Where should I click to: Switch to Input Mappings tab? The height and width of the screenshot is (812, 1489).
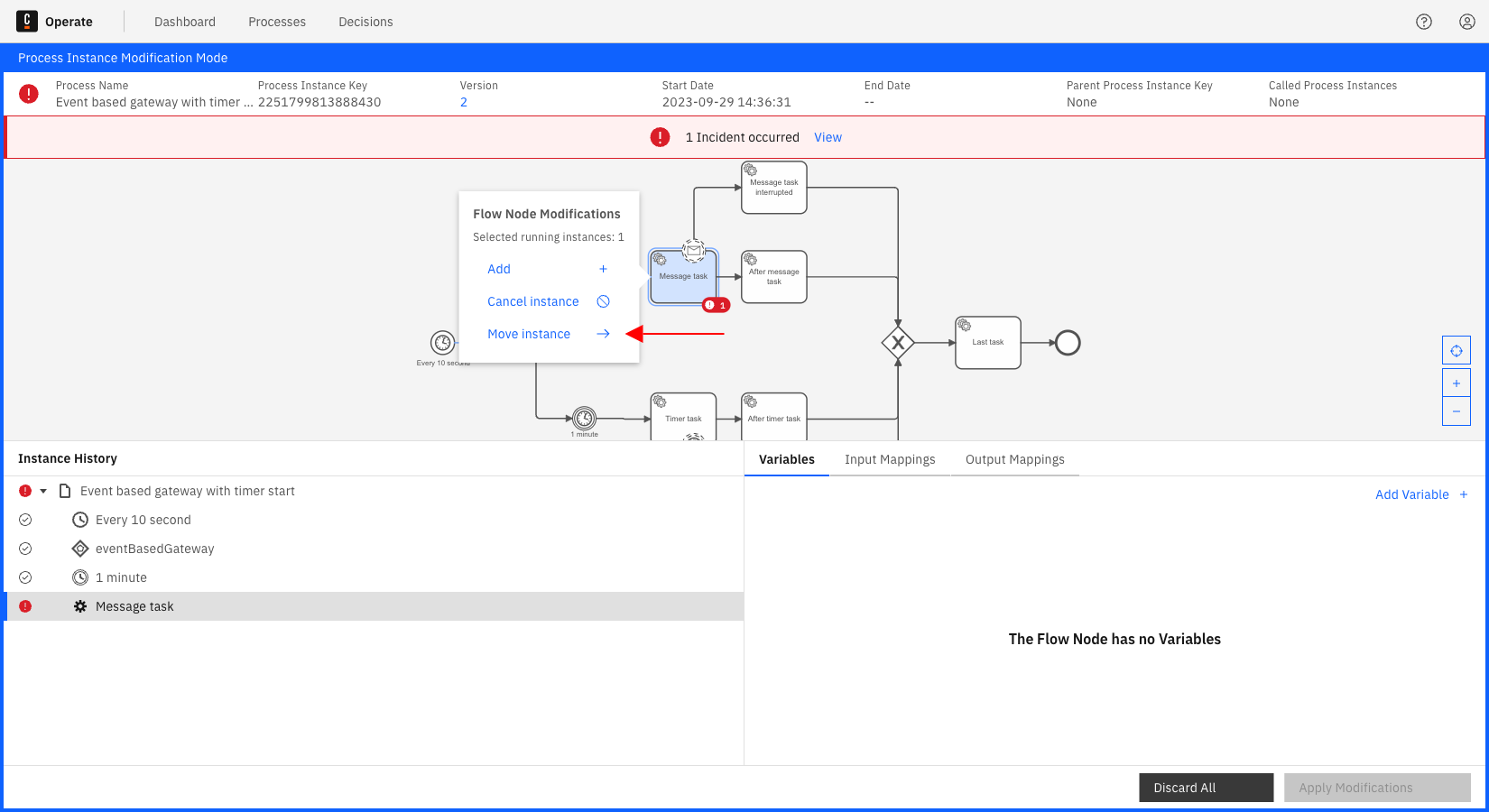click(889, 459)
